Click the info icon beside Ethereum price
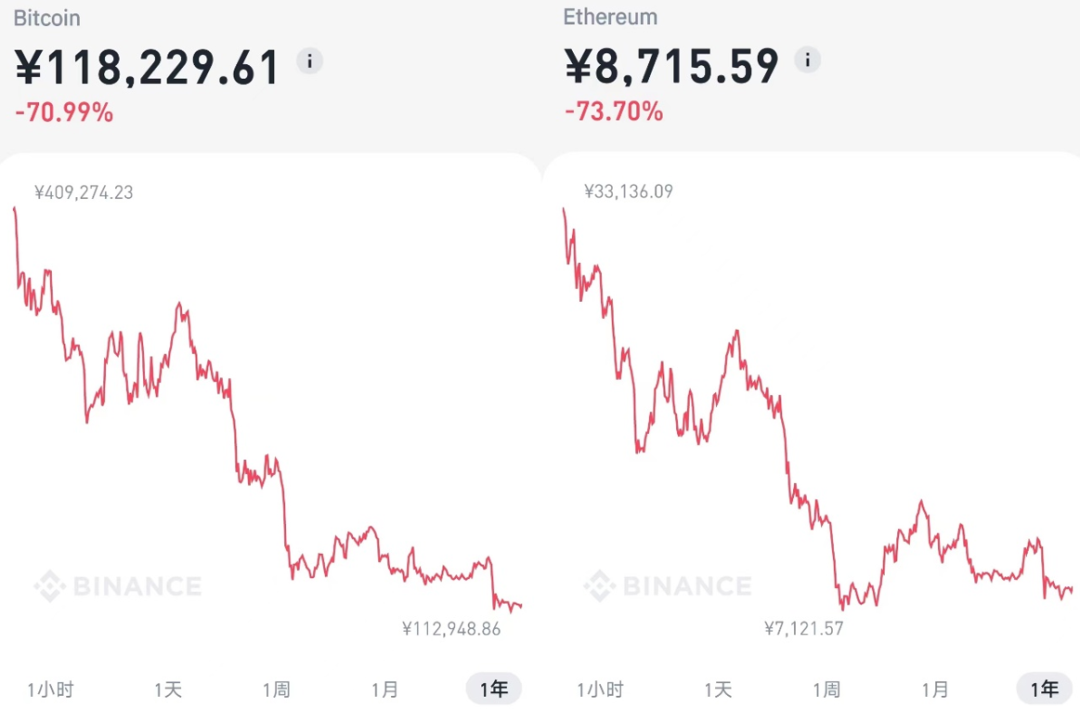Viewport: 1080px width, 709px height. [x=807, y=60]
